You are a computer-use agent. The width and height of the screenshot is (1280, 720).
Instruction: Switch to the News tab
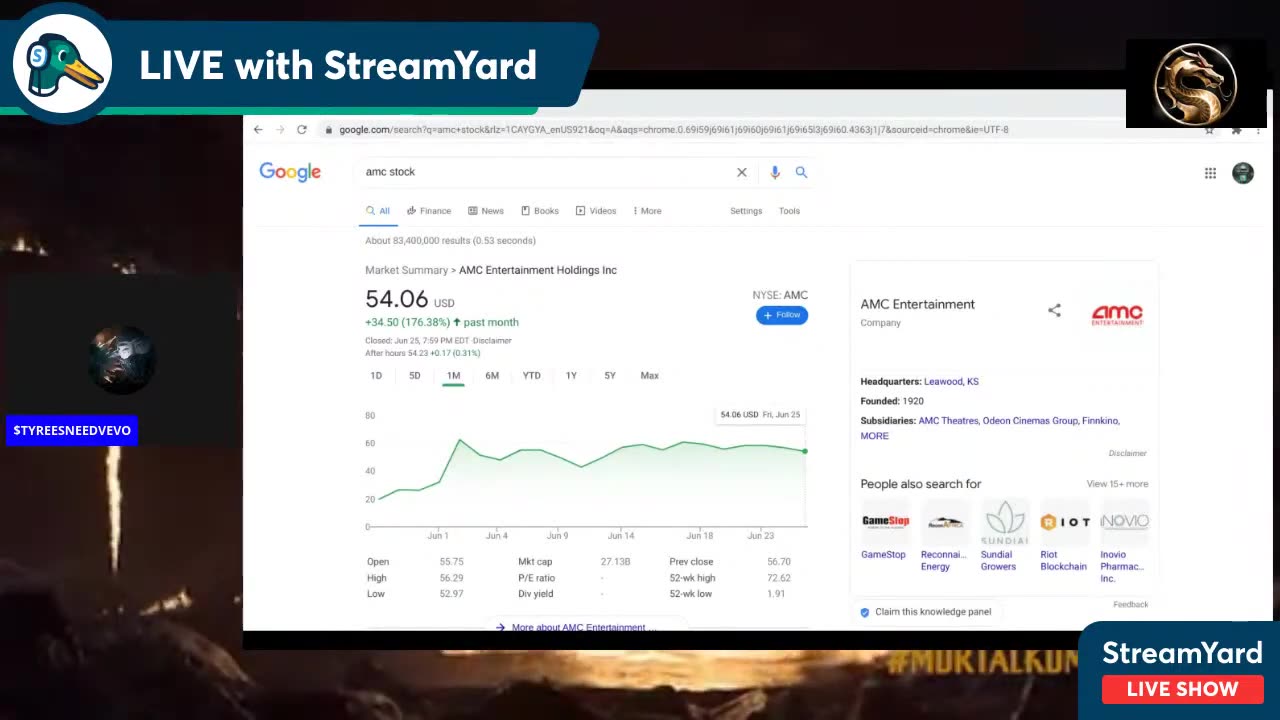[x=486, y=211]
